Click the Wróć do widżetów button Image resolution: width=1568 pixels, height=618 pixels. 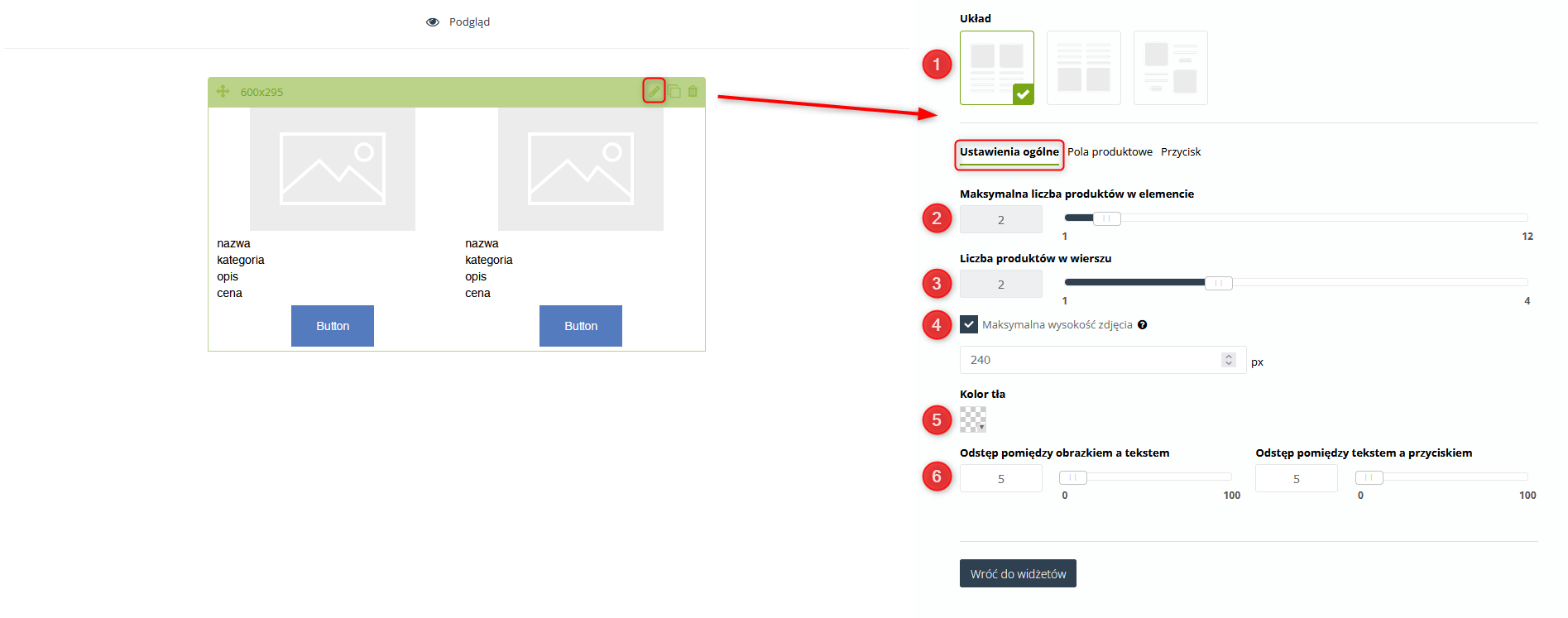tap(1018, 573)
